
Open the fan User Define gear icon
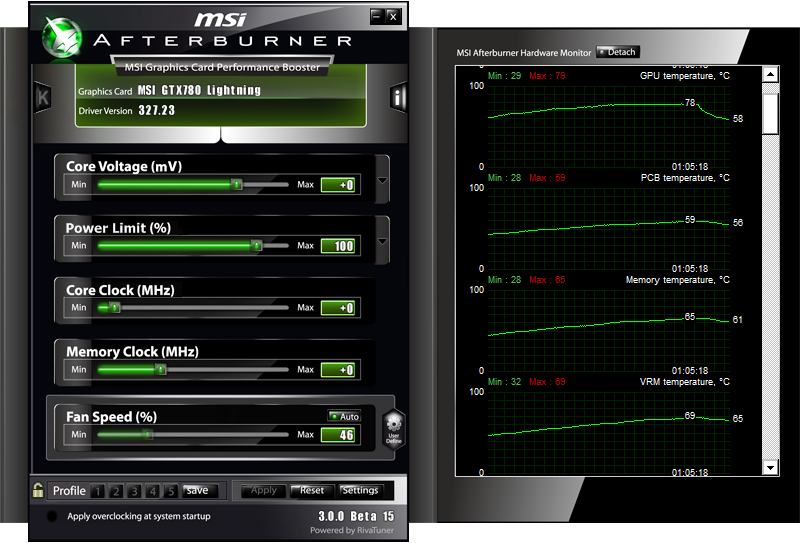(394, 429)
